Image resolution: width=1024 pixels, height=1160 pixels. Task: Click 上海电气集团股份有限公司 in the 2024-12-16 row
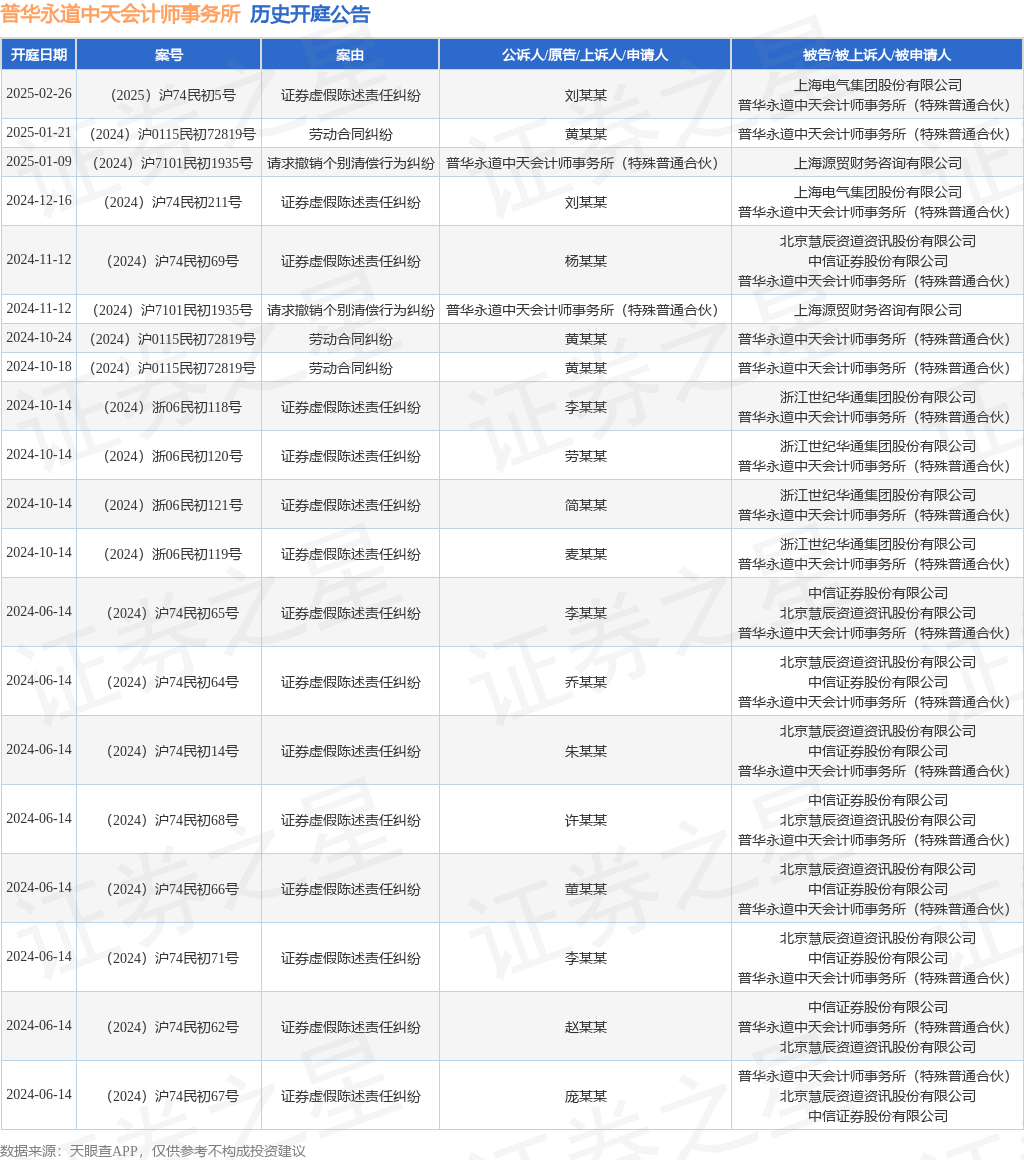(878, 192)
